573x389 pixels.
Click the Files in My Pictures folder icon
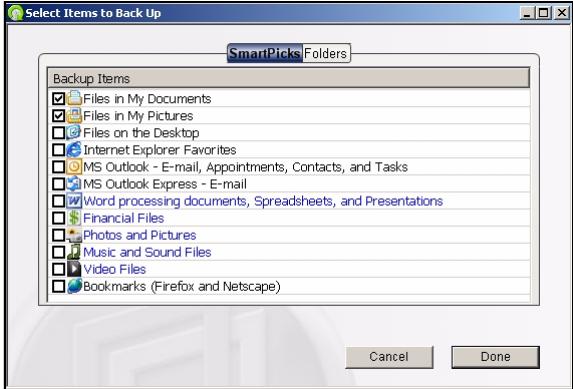pos(74,115)
